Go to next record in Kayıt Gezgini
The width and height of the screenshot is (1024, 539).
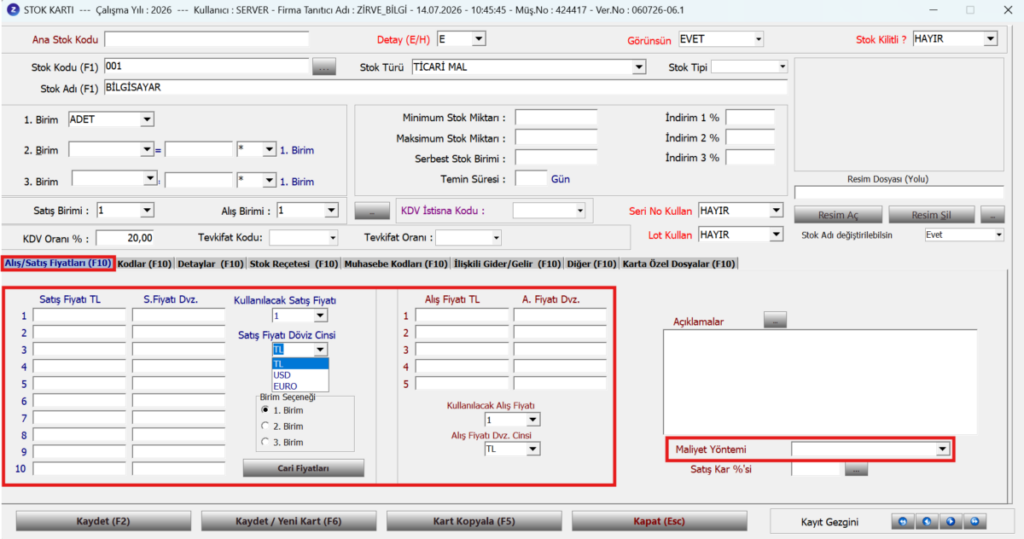pyautogui.click(x=951, y=521)
